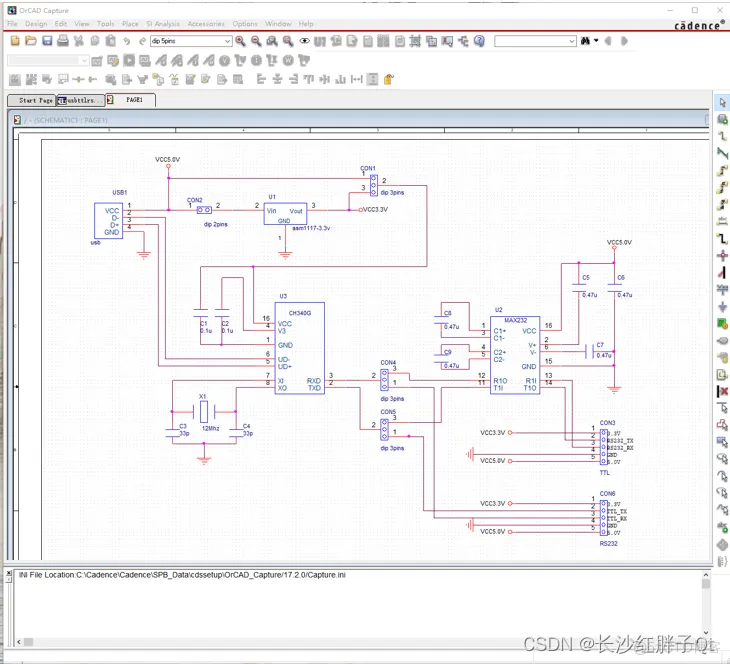The height and width of the screenshot is (664, 730).
Task: Choose the Select arrow tool
Action: point(722,102)
